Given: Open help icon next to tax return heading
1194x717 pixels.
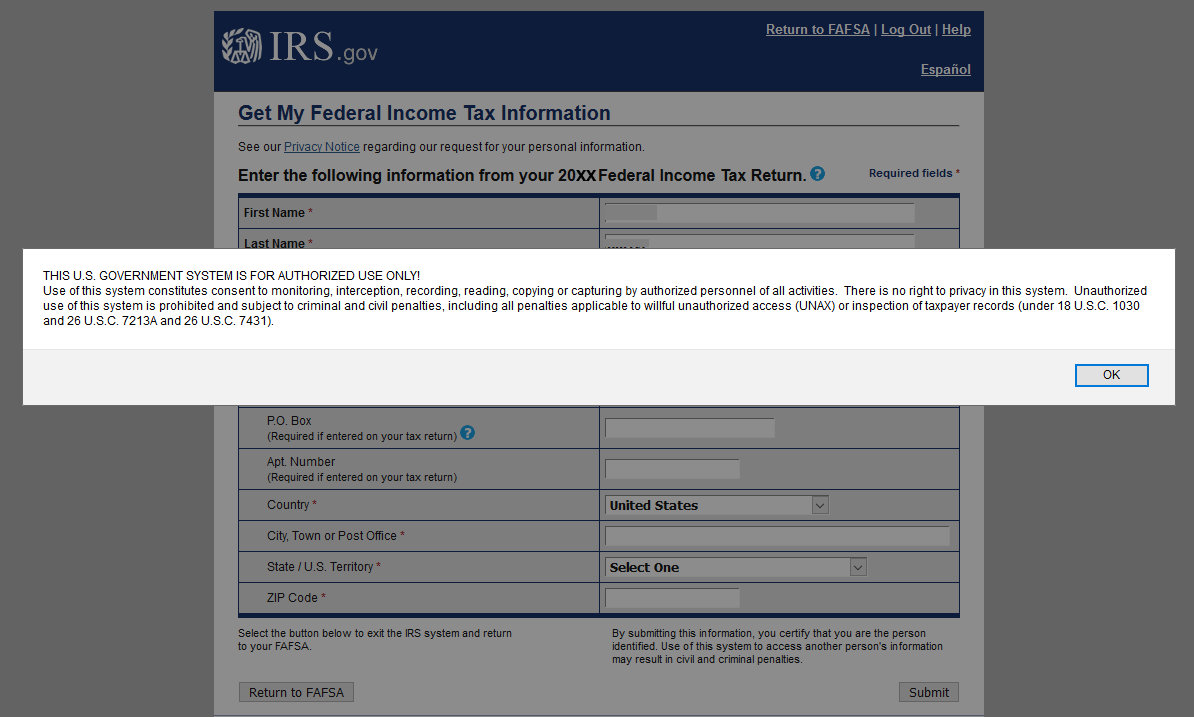Looking at the screenshot, I should [x=817, y=174].
